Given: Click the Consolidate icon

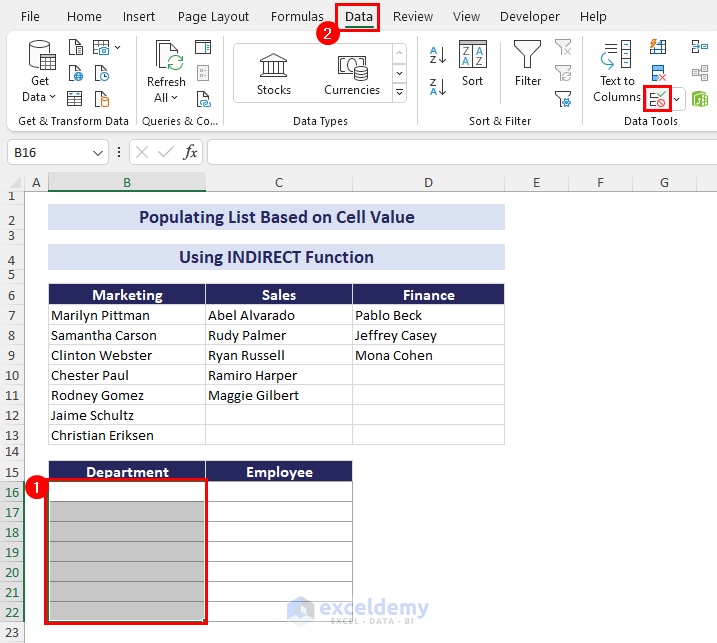Looking at the screenshot, I should [700, 47].
